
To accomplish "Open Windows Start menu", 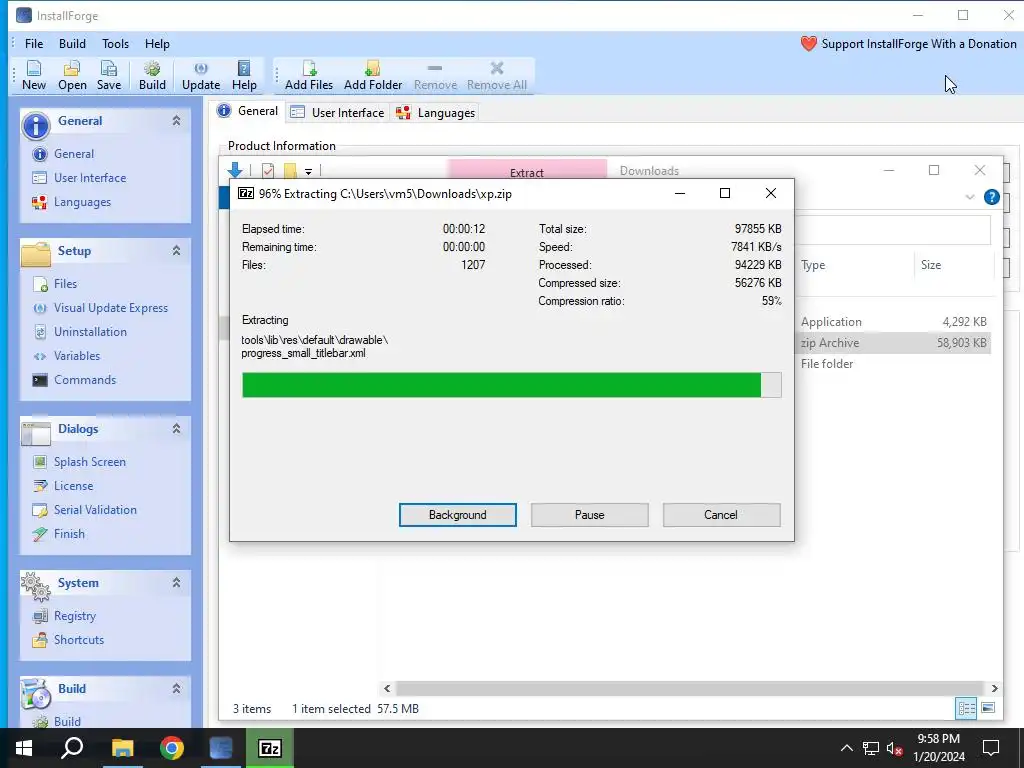I will pos(24,748).
